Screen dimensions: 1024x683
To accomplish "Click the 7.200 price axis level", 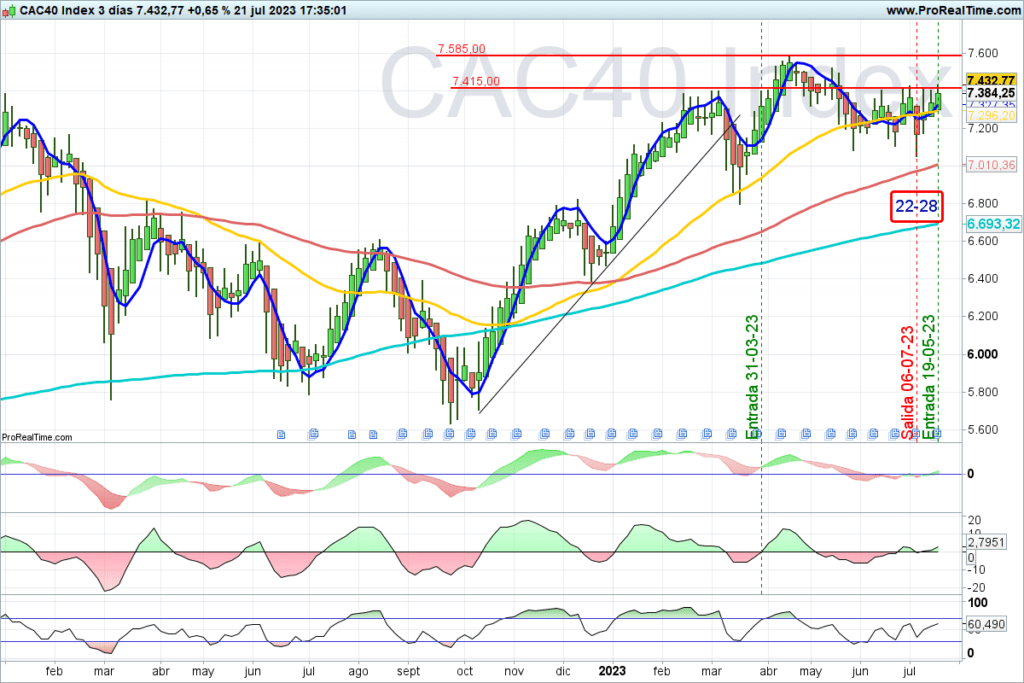I will (x=983, y=128).
